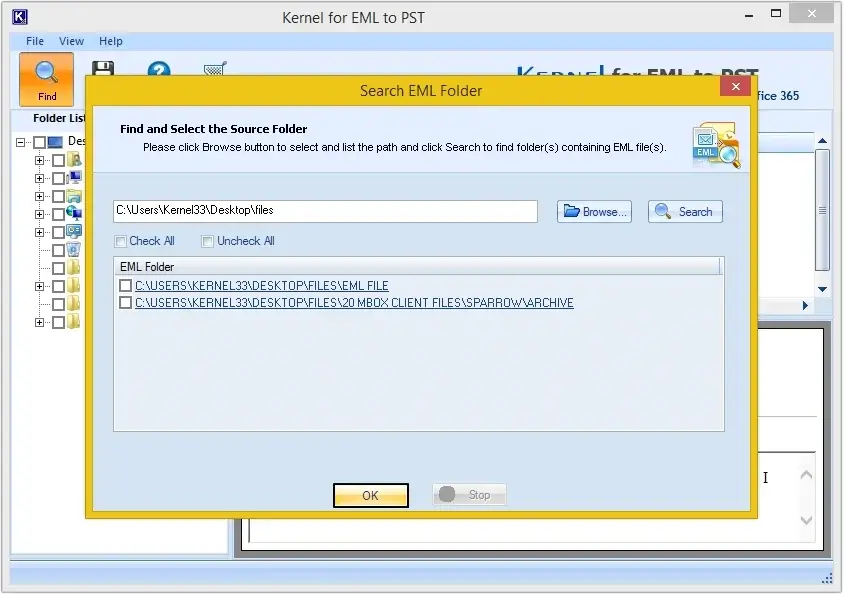This screenshot has height=595, width=844.
Task: Click the 'Find and Select the Source Folder' heading
Action: point(213,129)
